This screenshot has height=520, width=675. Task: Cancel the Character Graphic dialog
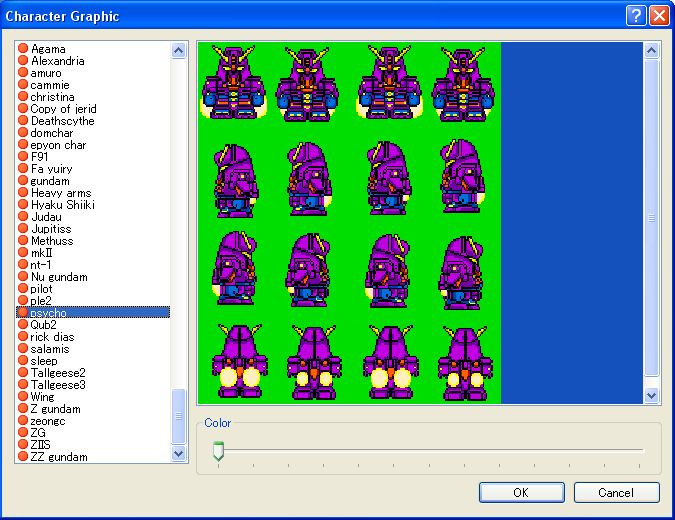click(616, 492)
